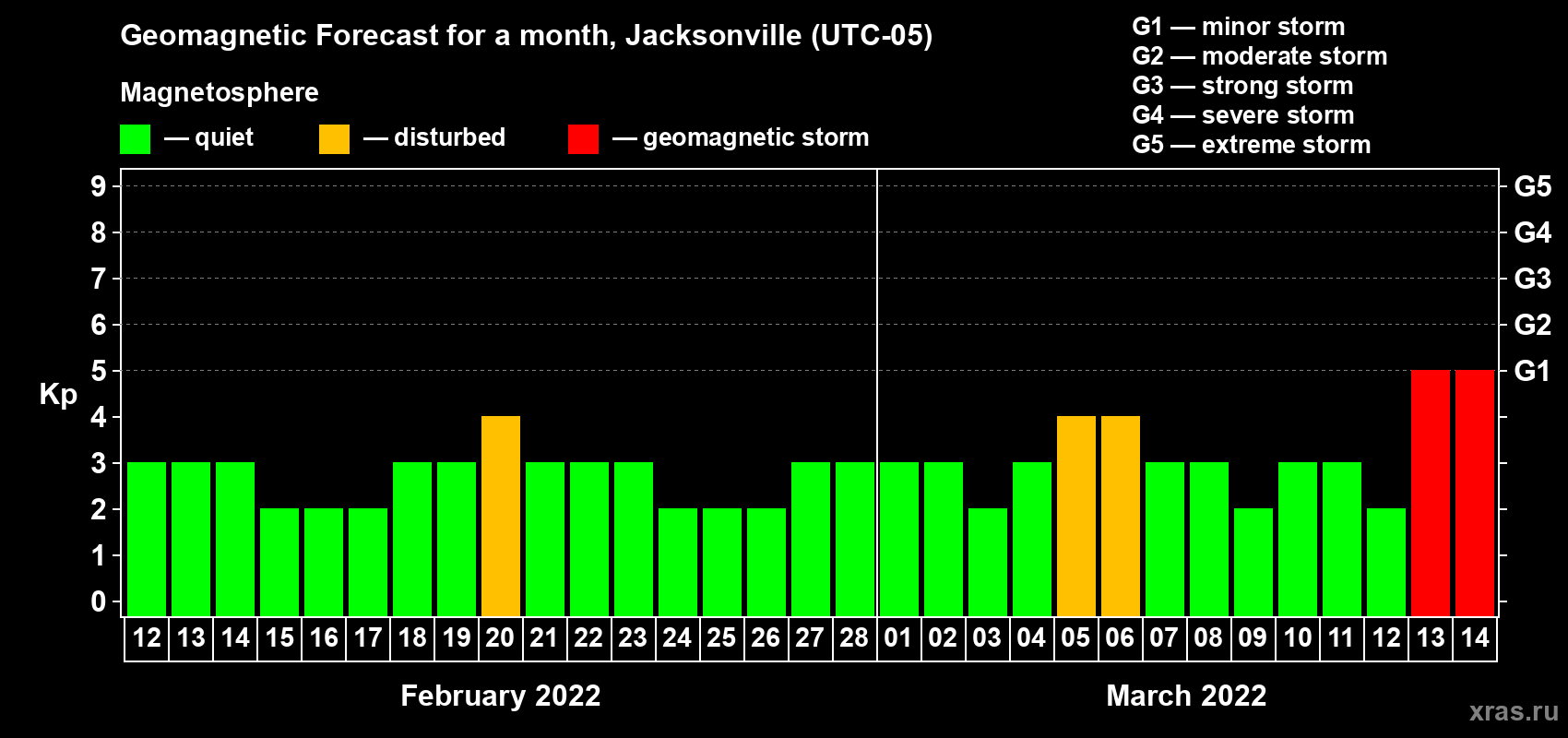Click the green quiet legend swatch
The width and height of the screenshot is (1568, 738).
click(x=135, y=139)
